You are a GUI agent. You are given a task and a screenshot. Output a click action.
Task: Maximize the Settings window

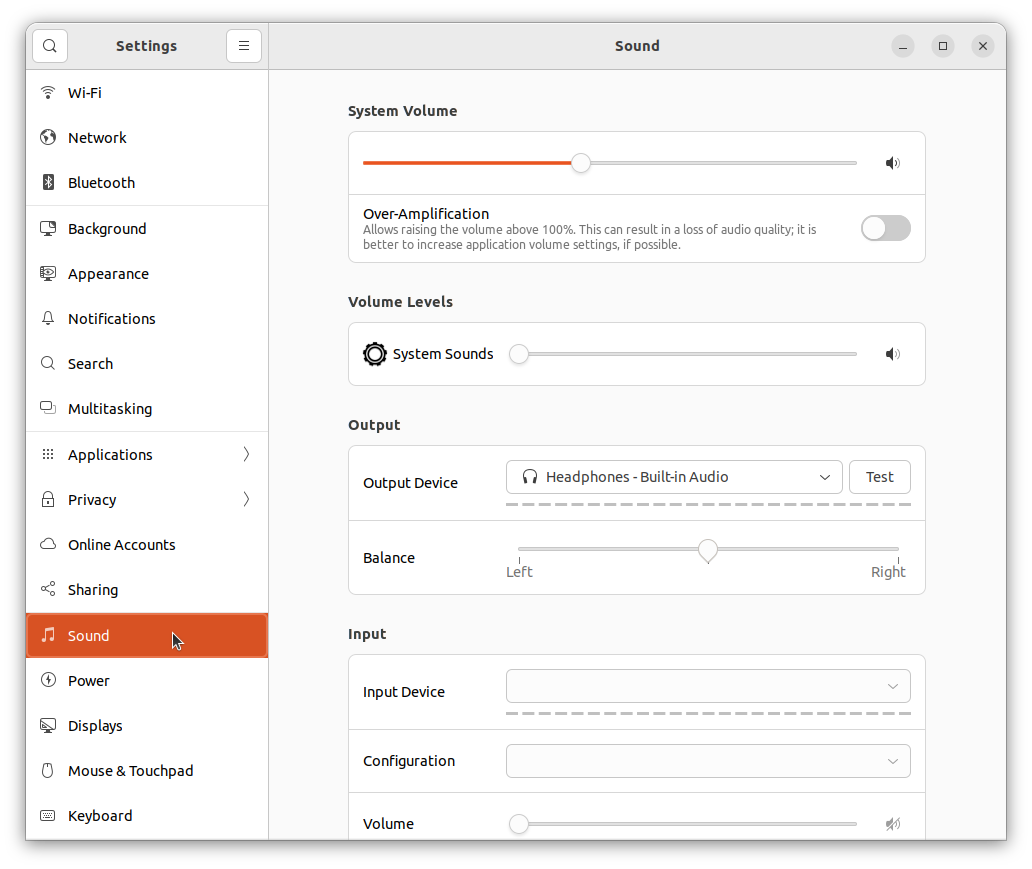pyautogui.click(x=942, y=46)
